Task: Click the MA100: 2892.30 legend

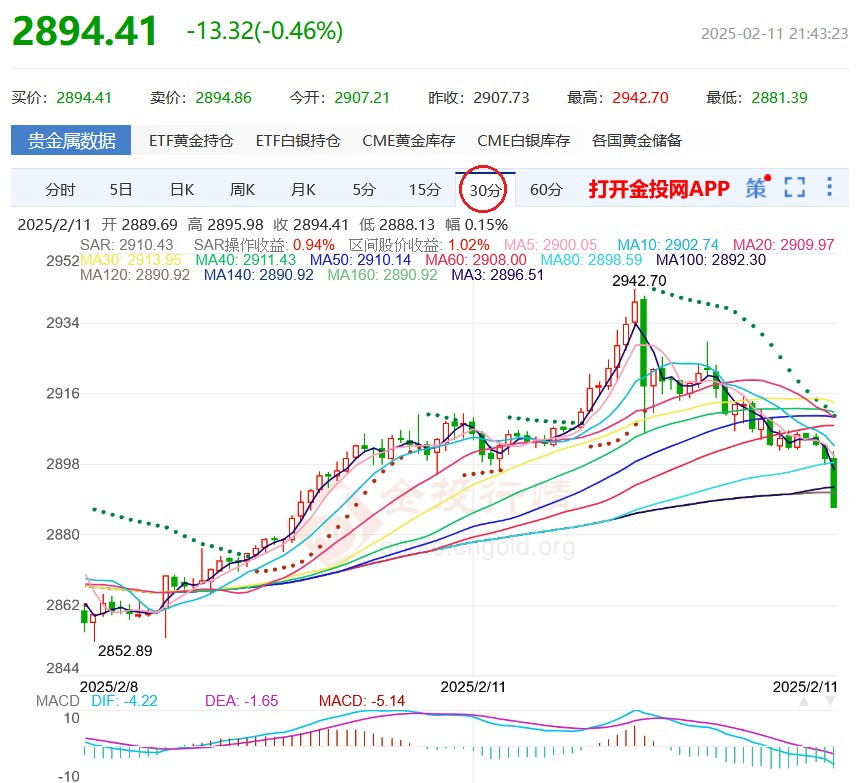Action: point(711,260)
